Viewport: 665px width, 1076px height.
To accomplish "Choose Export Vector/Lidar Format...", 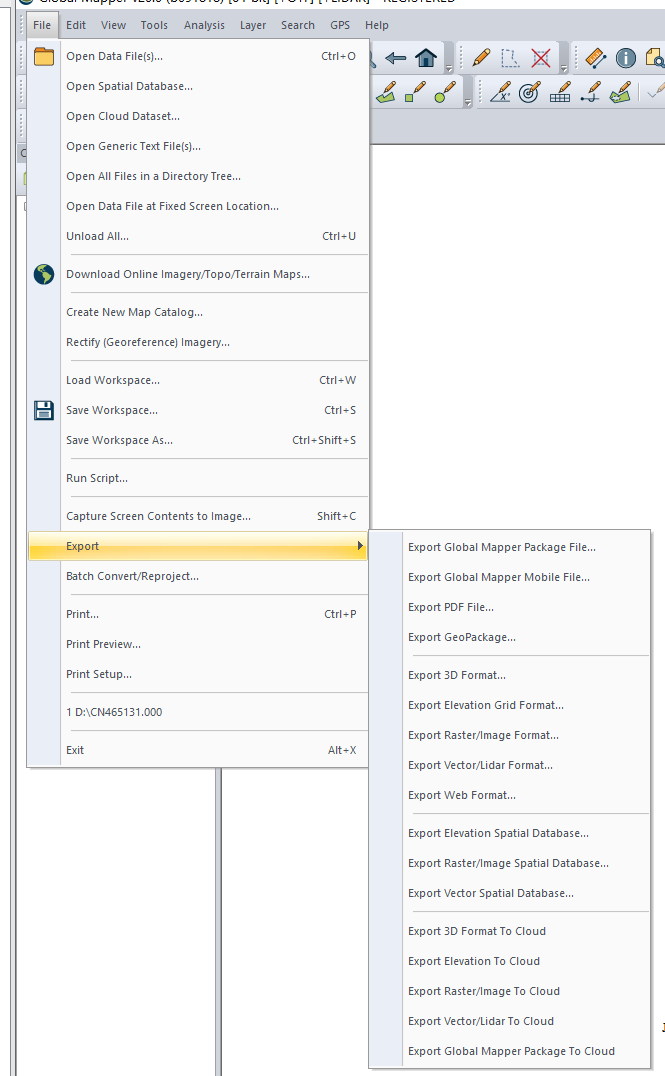I will [510, 765].
